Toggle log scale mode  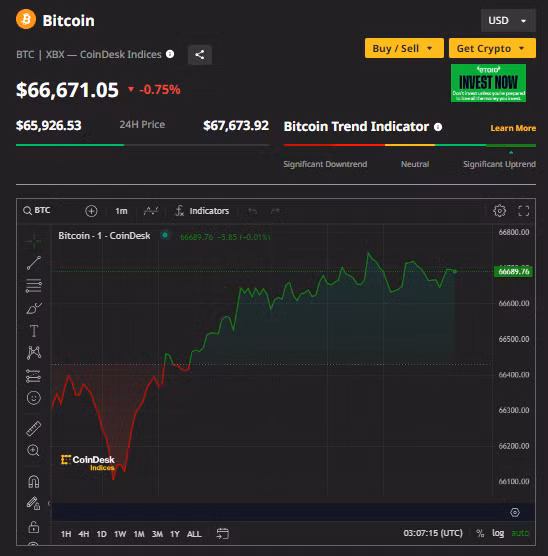pos(498,533)
